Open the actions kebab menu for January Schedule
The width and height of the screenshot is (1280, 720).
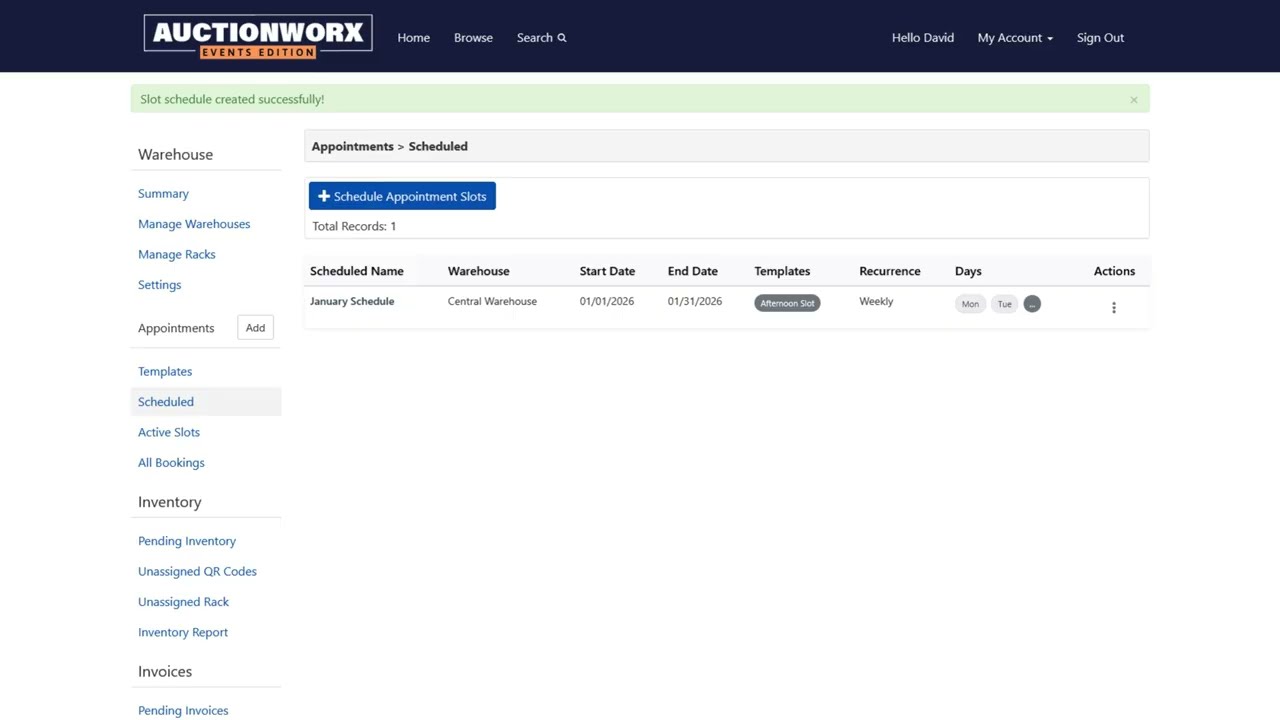1113,307
